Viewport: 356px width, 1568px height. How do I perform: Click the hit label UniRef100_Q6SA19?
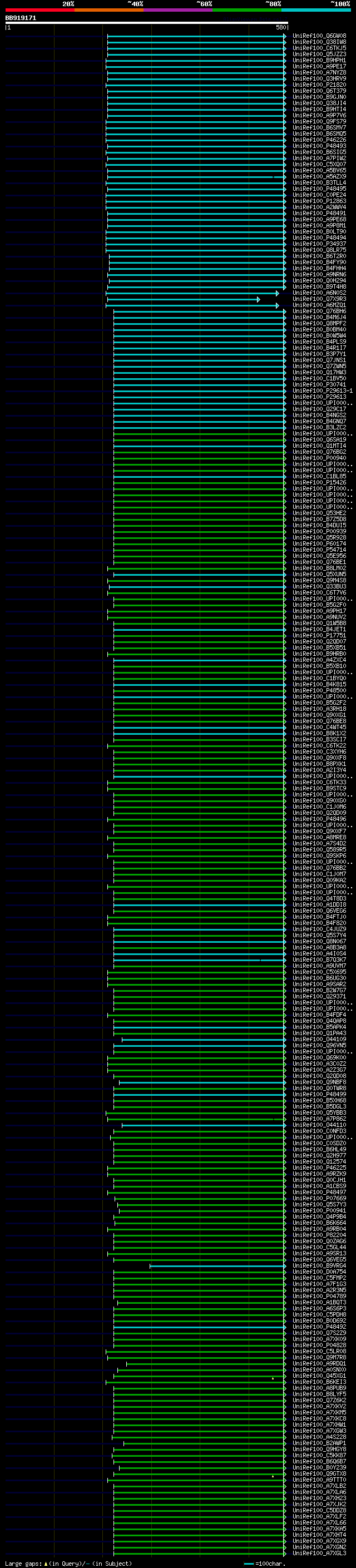319,439
